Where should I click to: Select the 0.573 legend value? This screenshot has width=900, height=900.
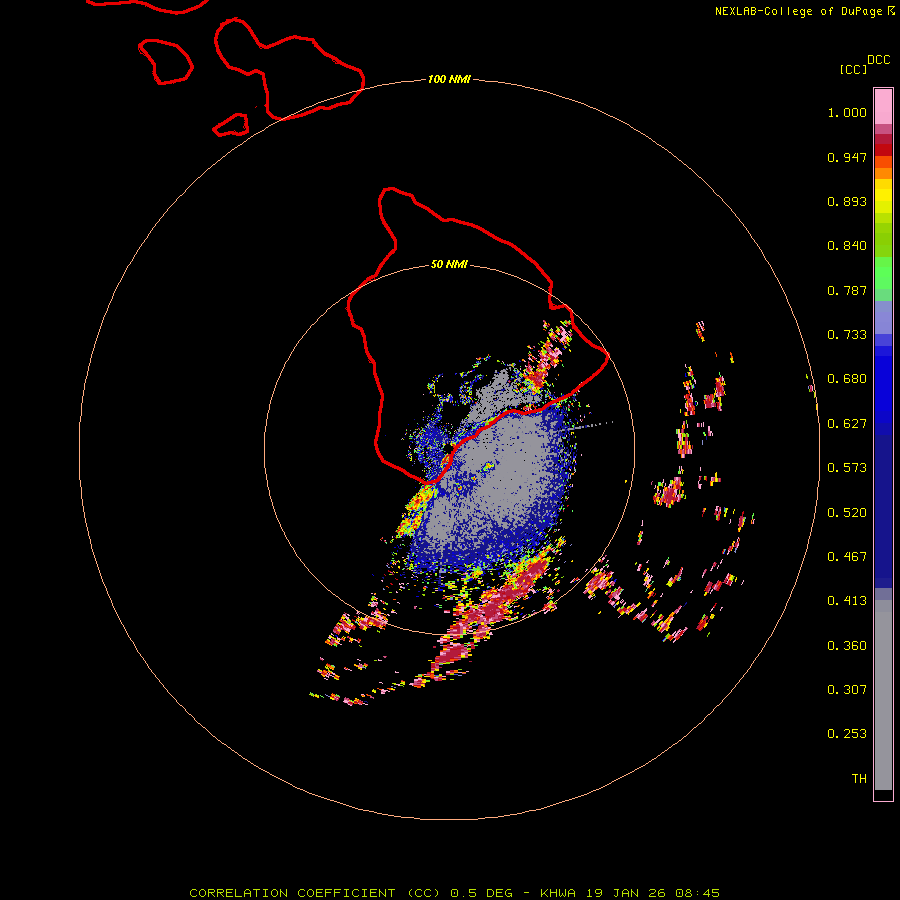click(847, 468)
